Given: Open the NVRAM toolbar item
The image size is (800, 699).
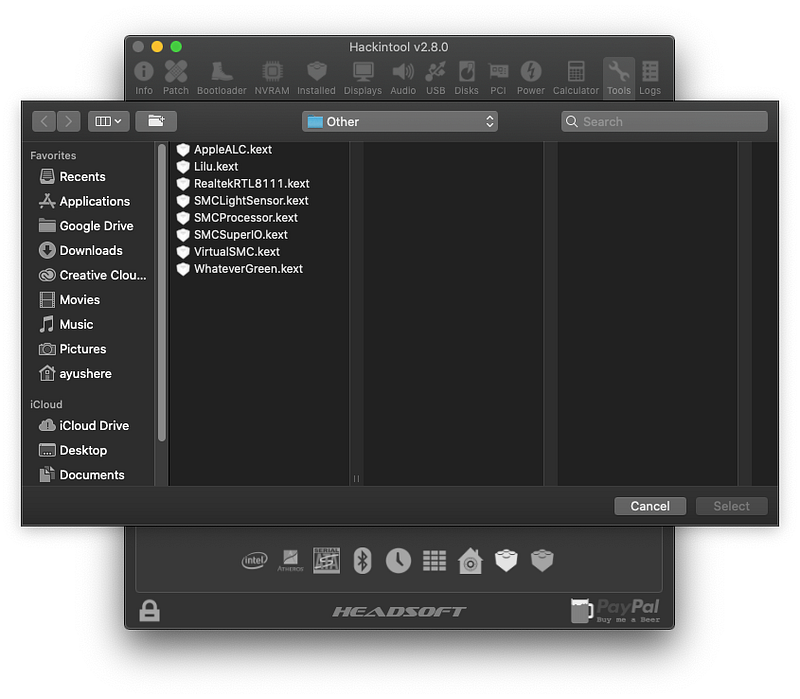Looking at the screenshot, I should click(272, 78).
